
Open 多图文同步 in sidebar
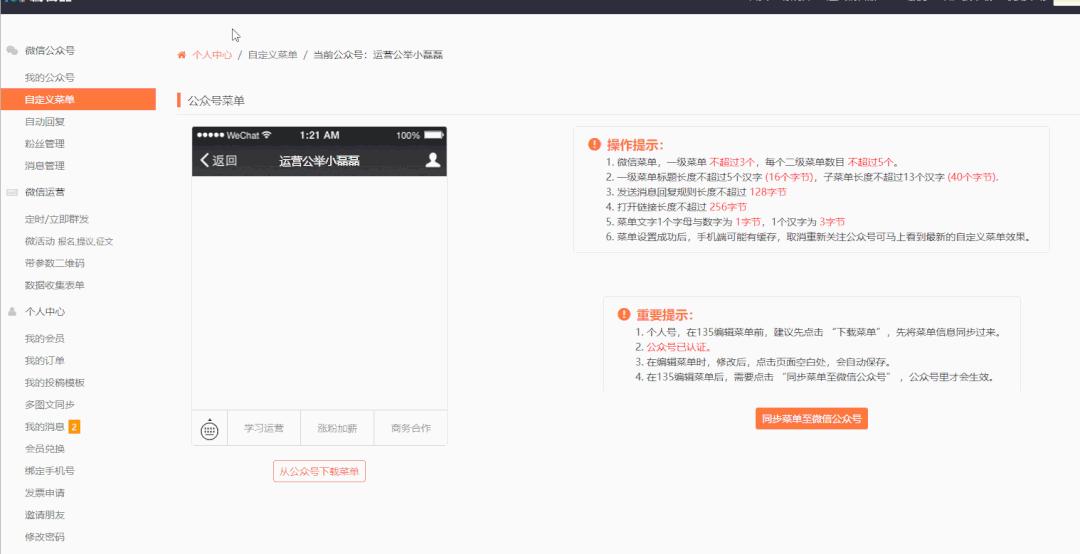pyautogui.click(x=50, y=404)
